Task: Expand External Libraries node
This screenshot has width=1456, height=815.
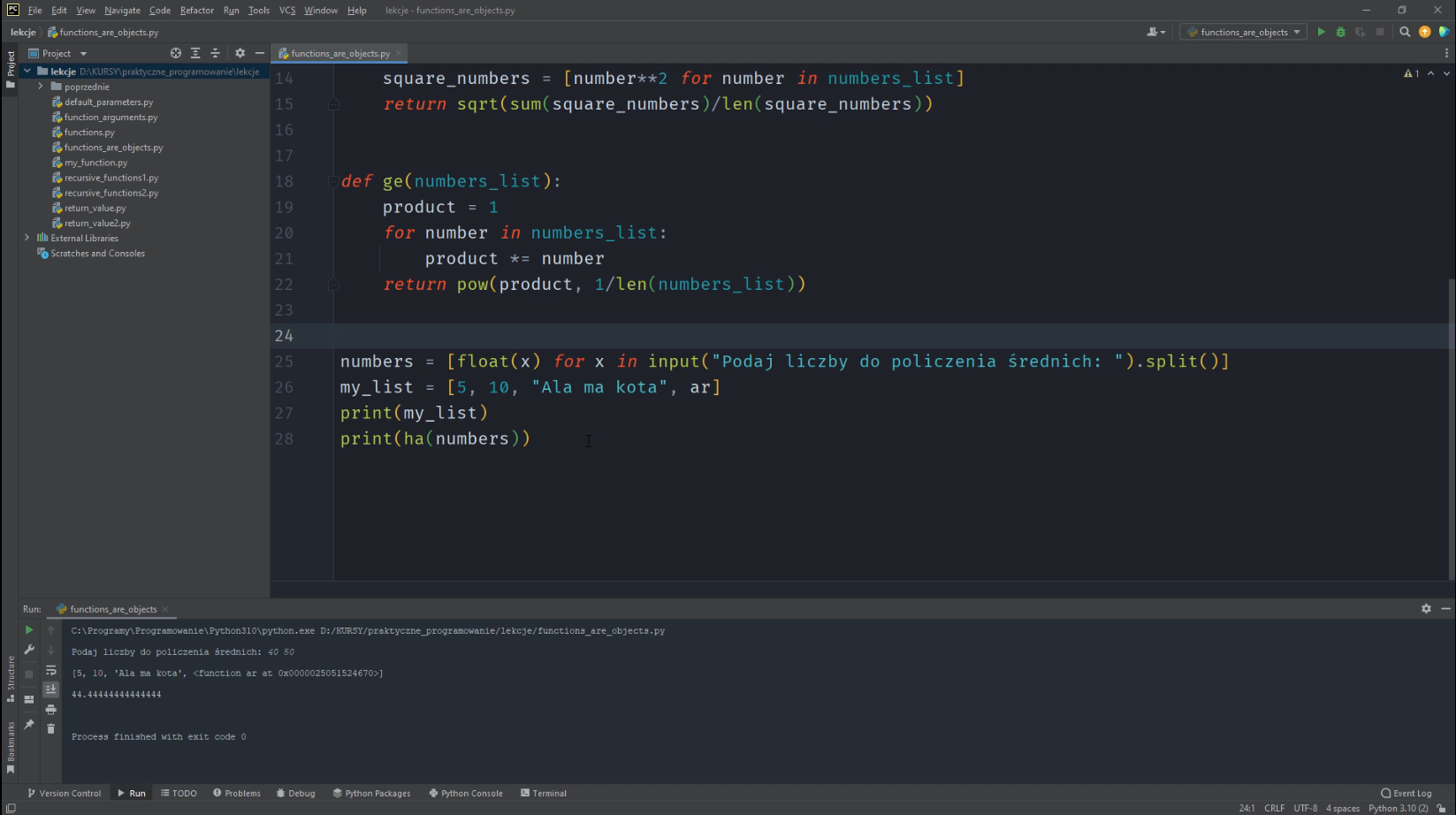Action: [27, 238]
